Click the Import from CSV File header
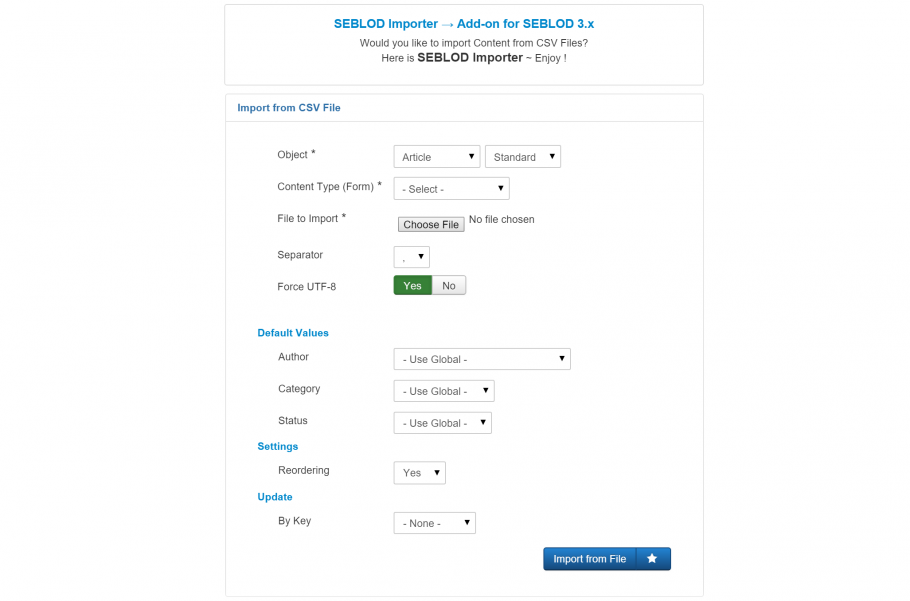This screenshot has height=601, width=910. pos(289,108)
